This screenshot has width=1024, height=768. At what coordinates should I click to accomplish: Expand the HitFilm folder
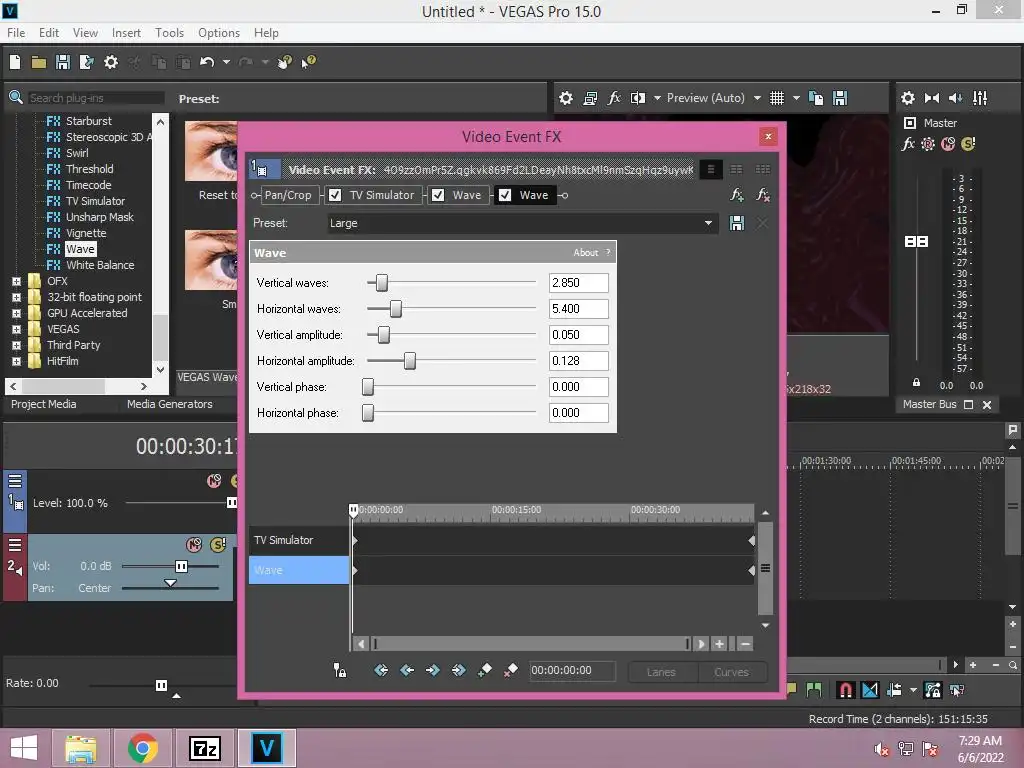16,361
